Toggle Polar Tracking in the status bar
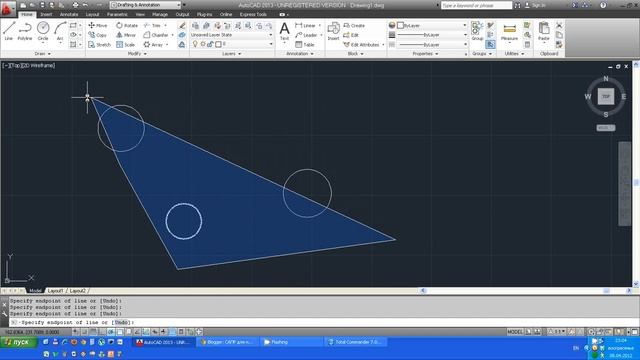The width and height of the screenshot is (640, 360). (111, 332)
